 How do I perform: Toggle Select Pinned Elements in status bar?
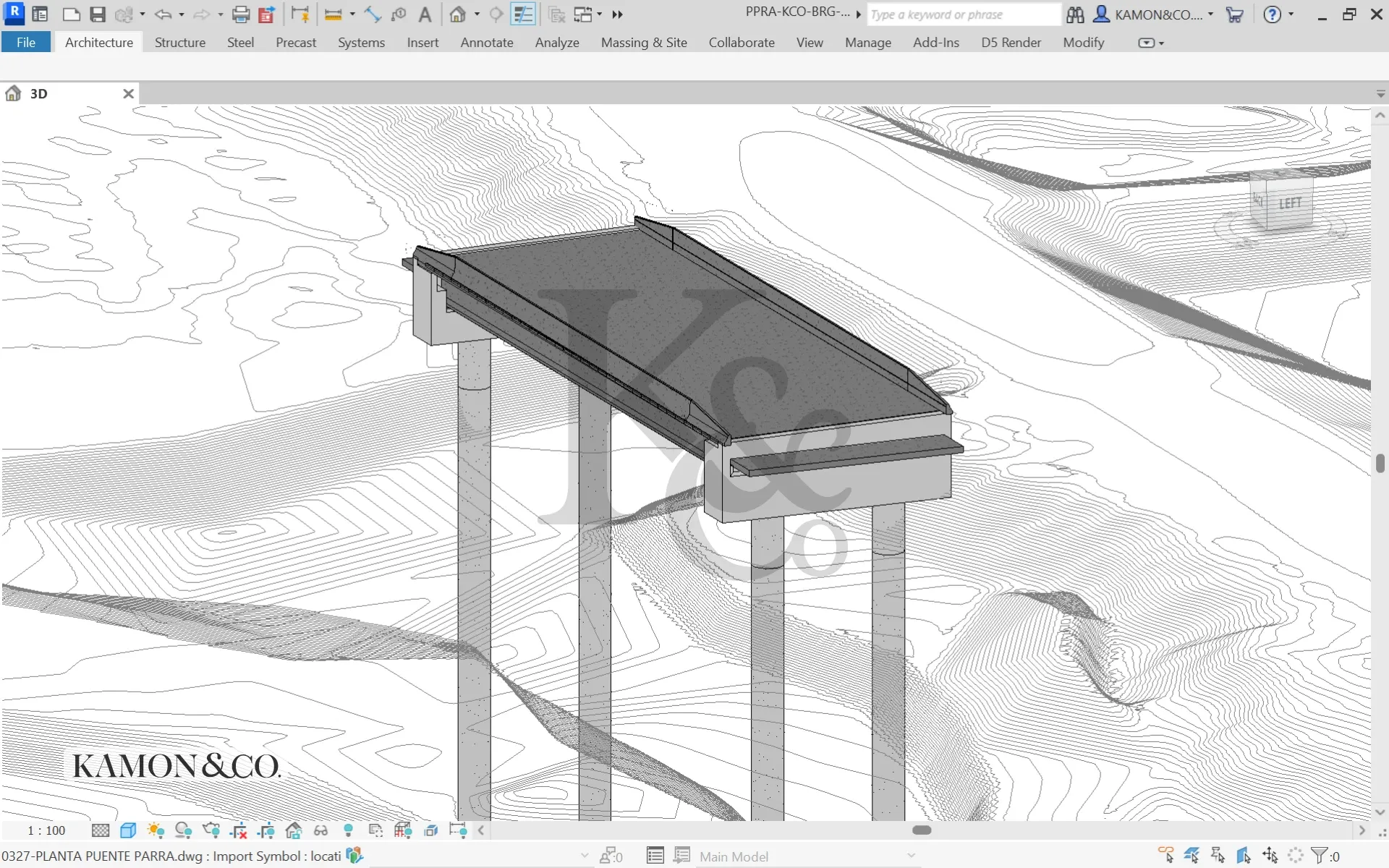tap(1218, 856)
